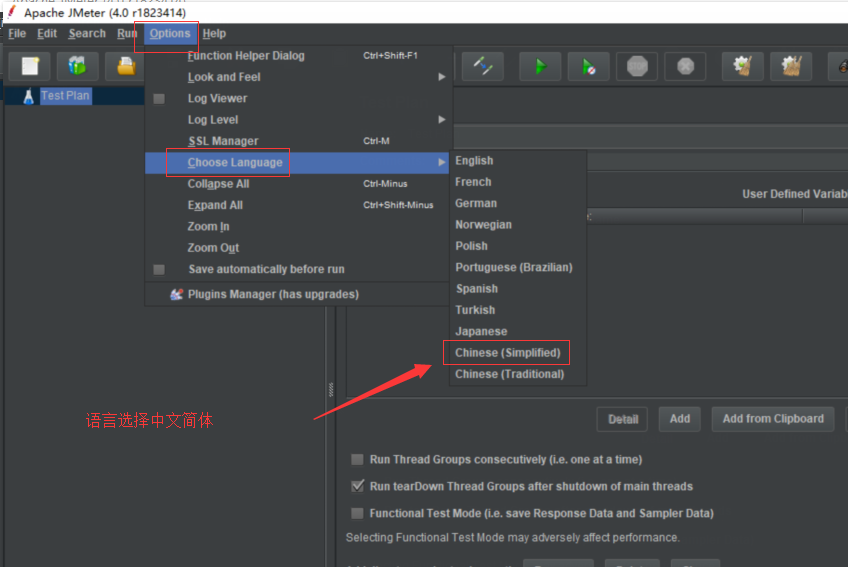Screen dimensions: 848x567
Task: Enable Run Thread Groups consecutively checkbox
Action: [357, 459]
